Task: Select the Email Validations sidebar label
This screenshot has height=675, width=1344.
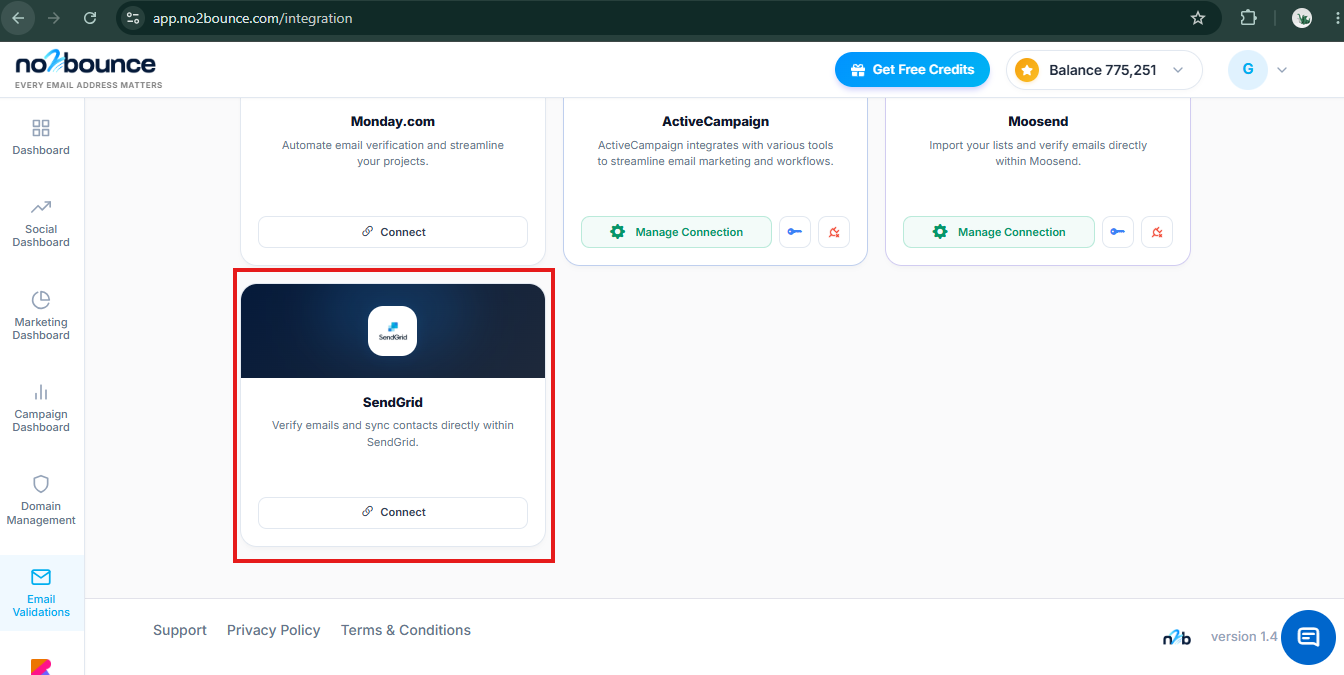Action: click(x=41, y=606)
